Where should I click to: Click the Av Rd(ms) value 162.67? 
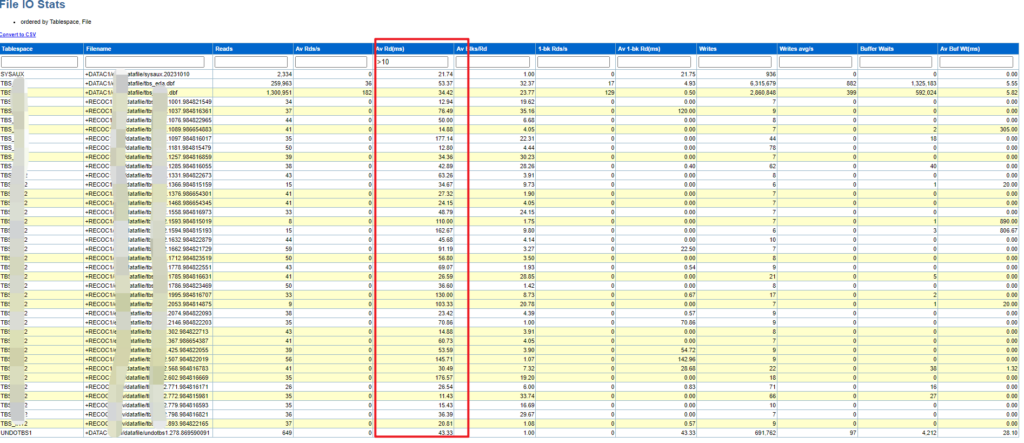(x=443, y=231)
